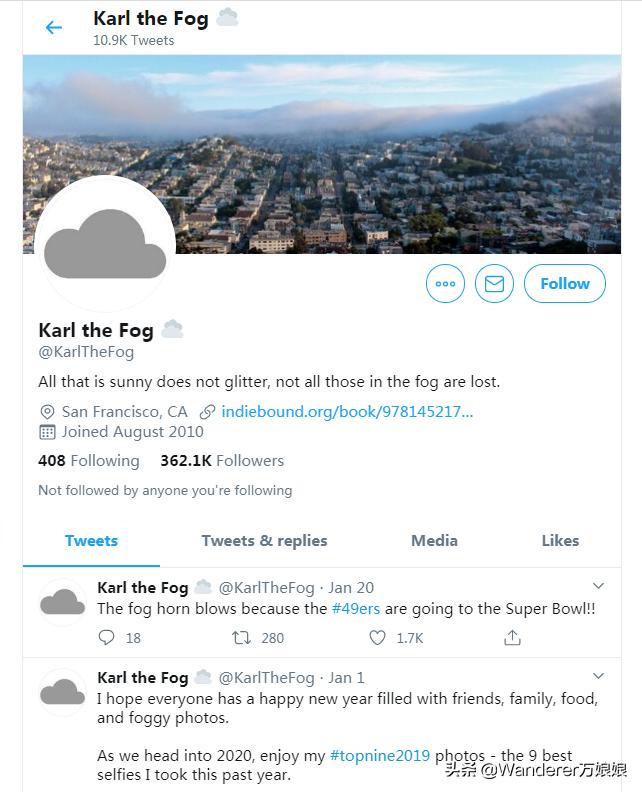The width and height of the screenshot is (642, 792).
Task: Open the more options ellipsis button
Action: click(x=446, y=284)
